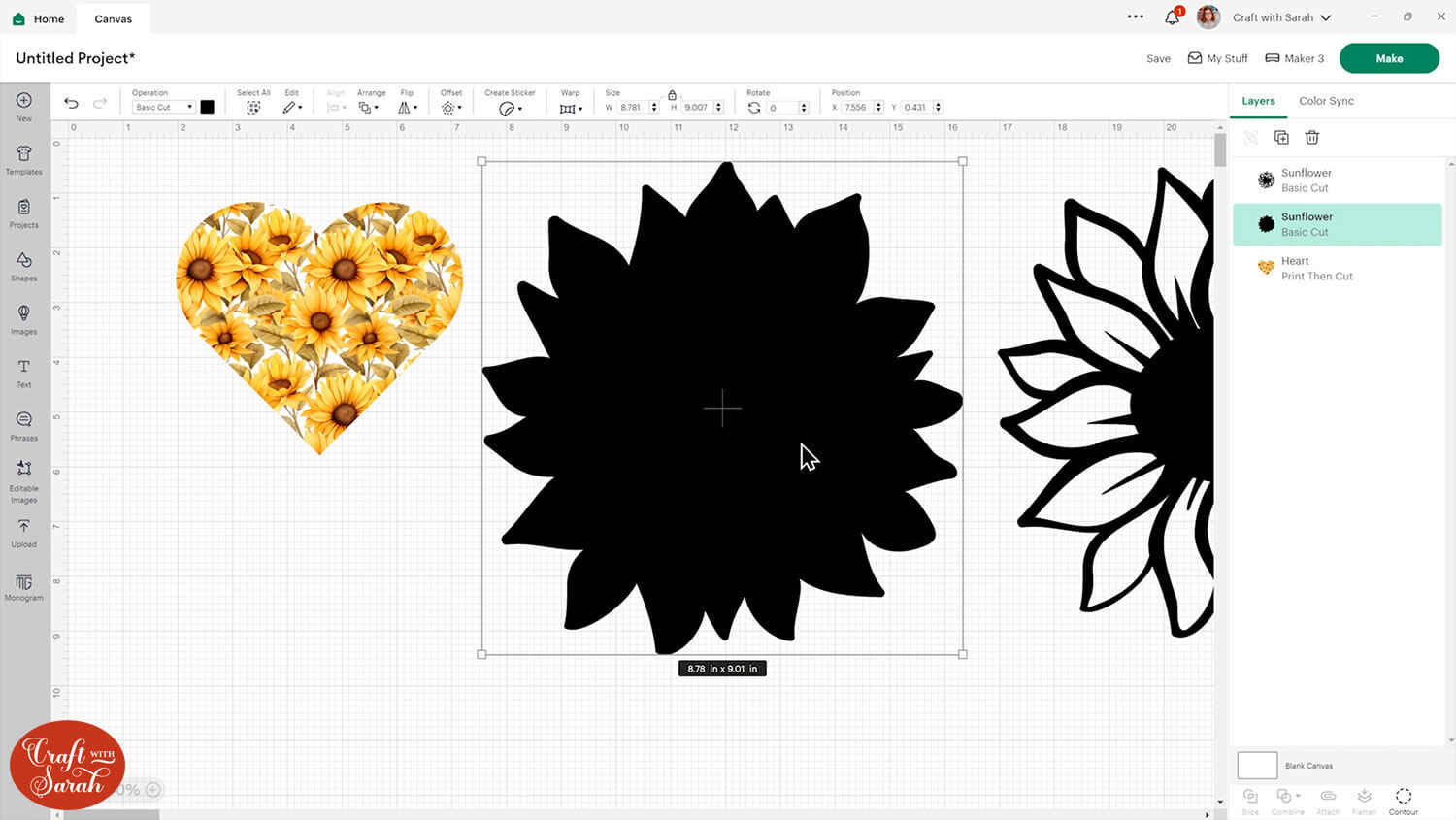
Task: Open the Craft with Sarah account dropdown
Action: click(x=1281, y=17)
